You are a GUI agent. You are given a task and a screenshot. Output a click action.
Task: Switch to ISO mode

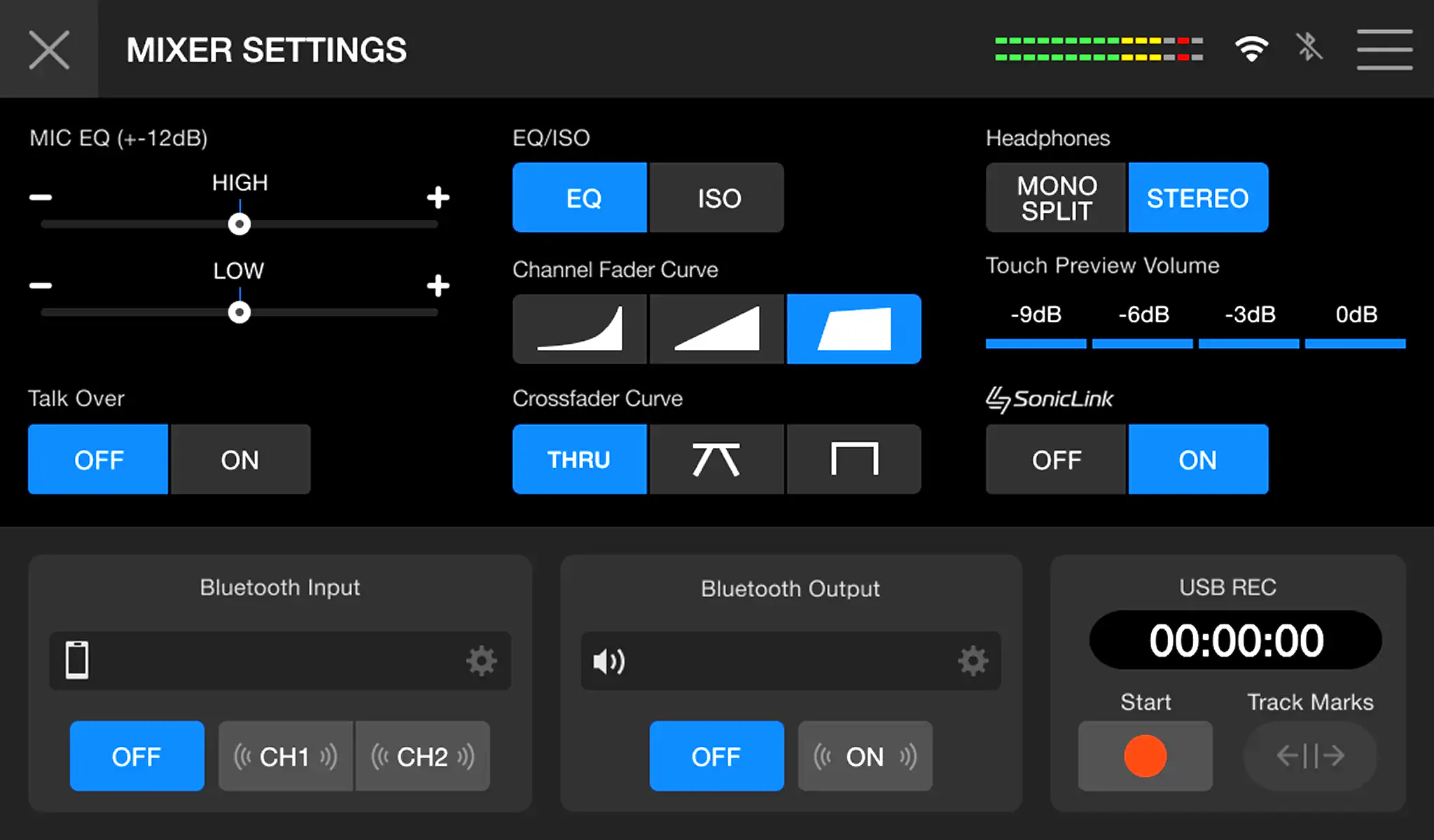pyautogui.click(x=717, y=197)
